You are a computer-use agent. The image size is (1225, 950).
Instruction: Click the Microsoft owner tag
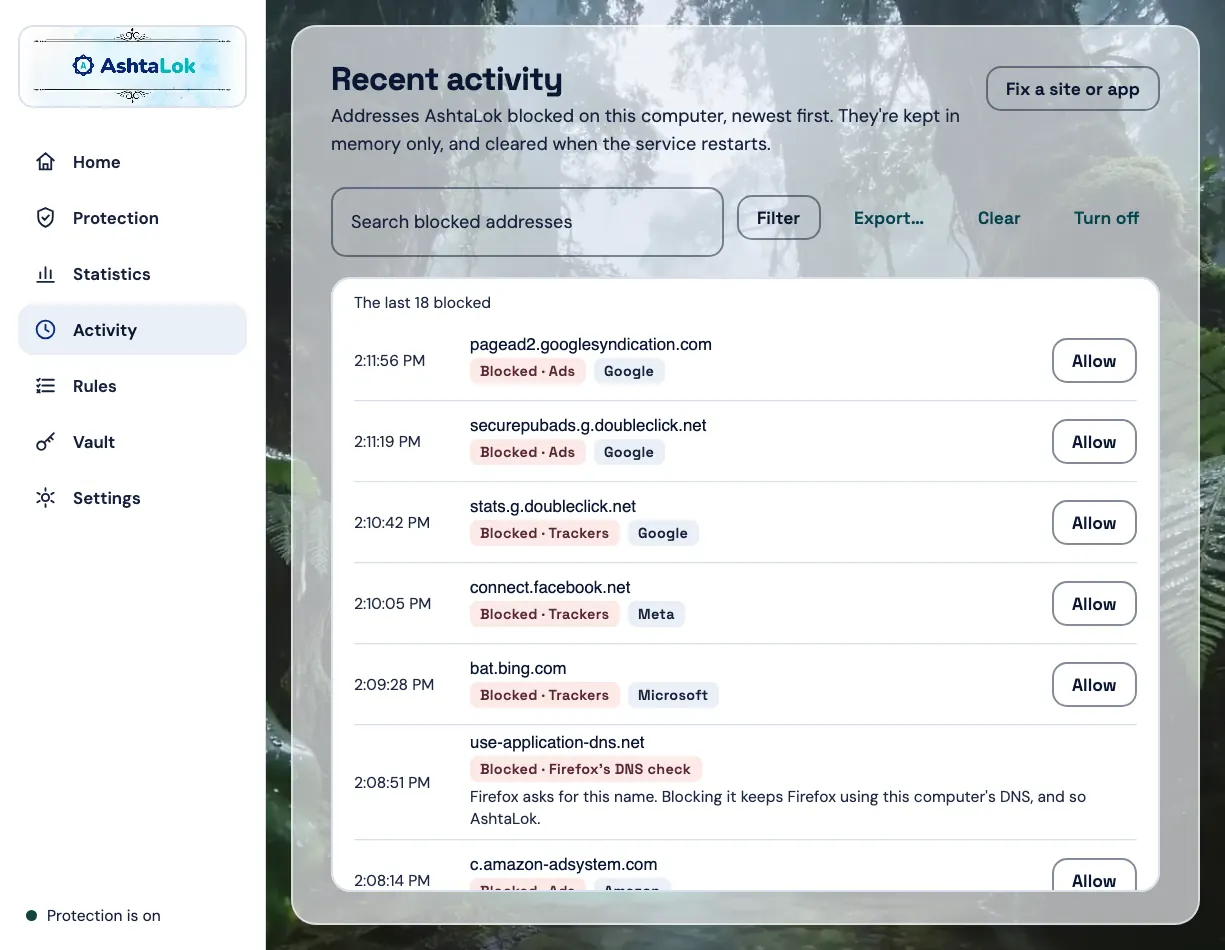click(x=673, y=695)
